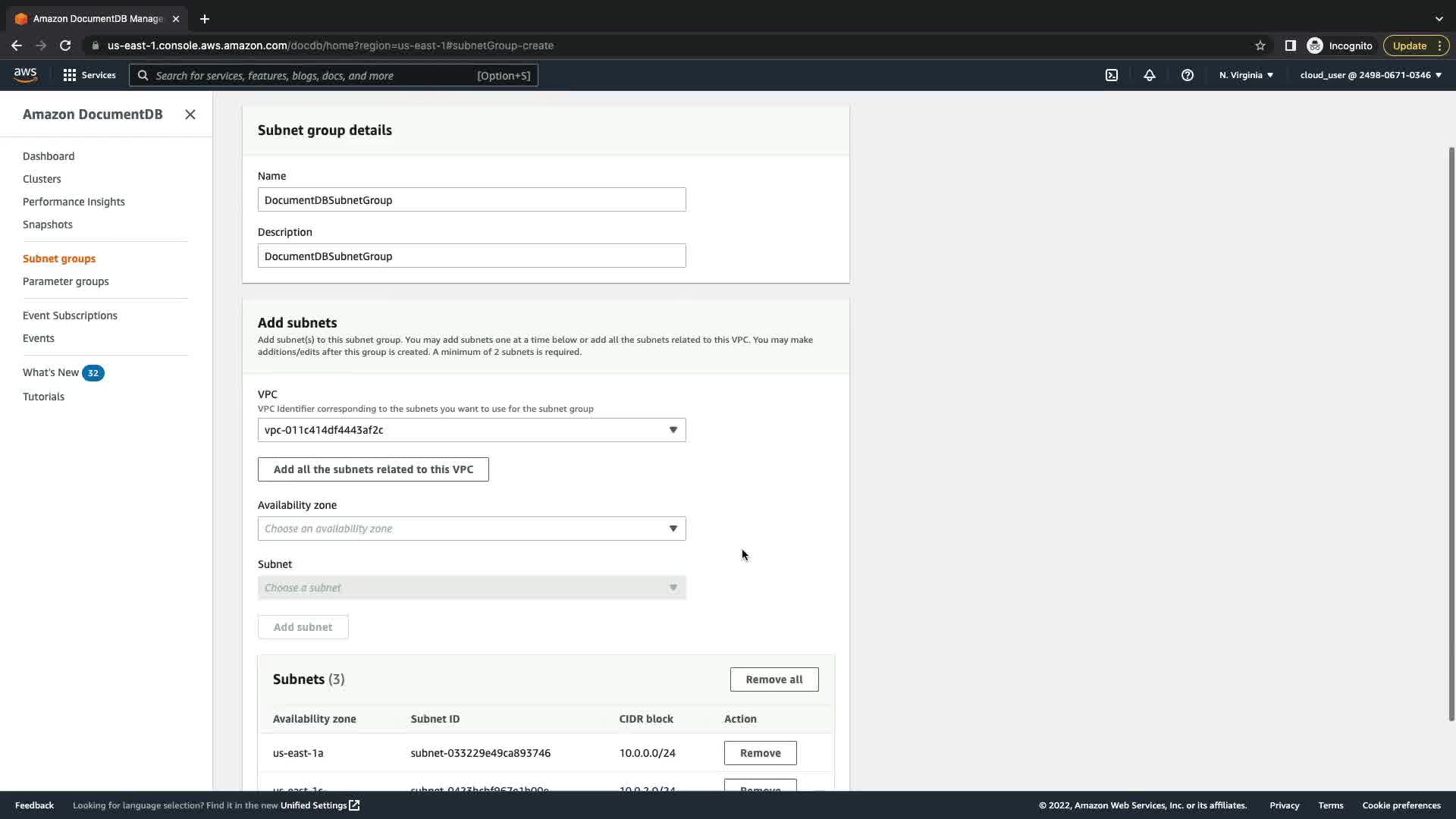Expand the VPC identifier dropdown

[x=471, y=430]
